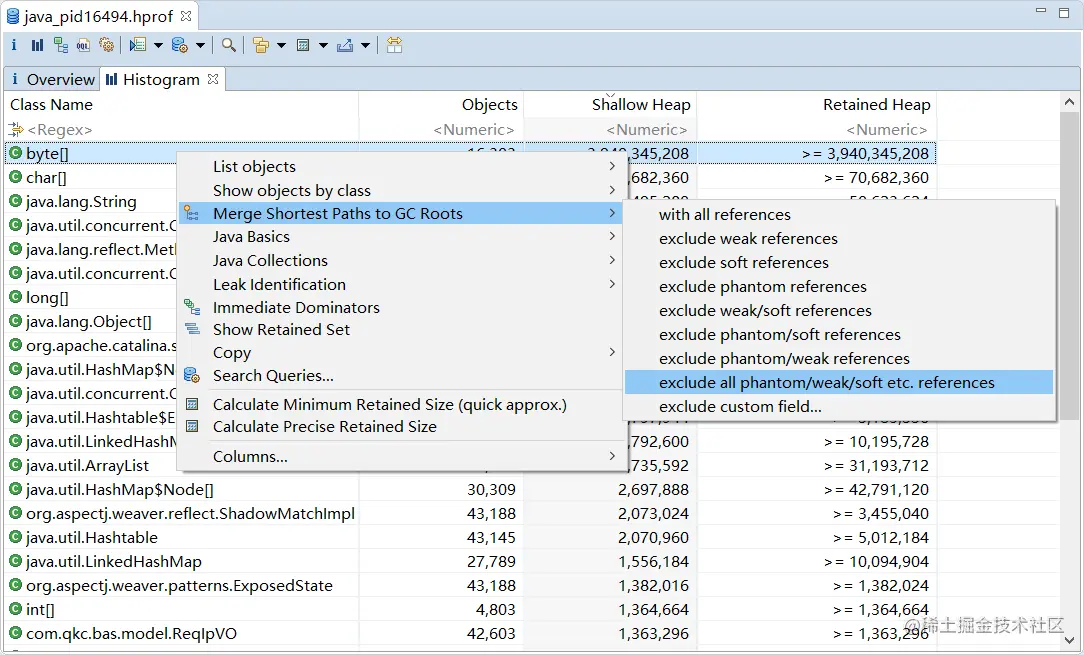Select the java.util.HashMap$Node[] row
The image size is (1084, 655).
471,490
